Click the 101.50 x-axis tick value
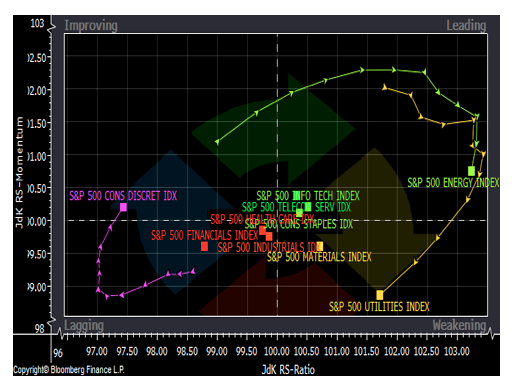The width and height of the screenshot is (516, 392). point(367,351)
